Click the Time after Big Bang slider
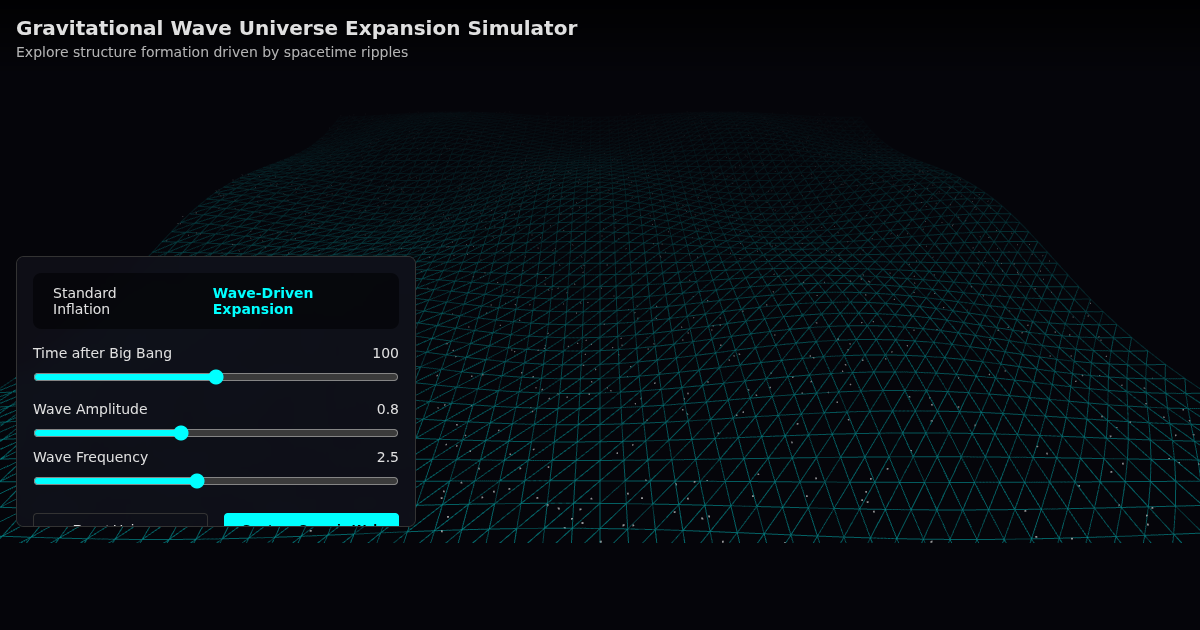The image size is (1200, 630). [216, 377]
